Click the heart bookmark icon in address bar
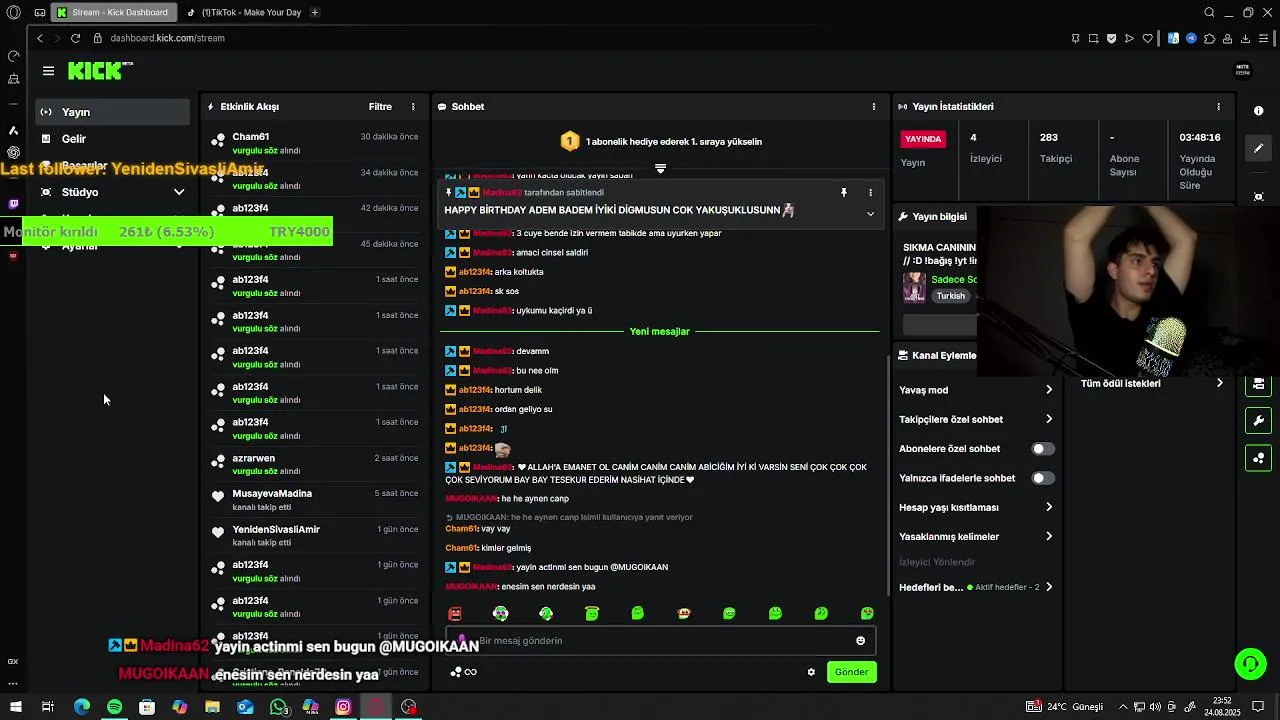The image size is (1280, 720). pyautogui.click(x=1148, y=38)
